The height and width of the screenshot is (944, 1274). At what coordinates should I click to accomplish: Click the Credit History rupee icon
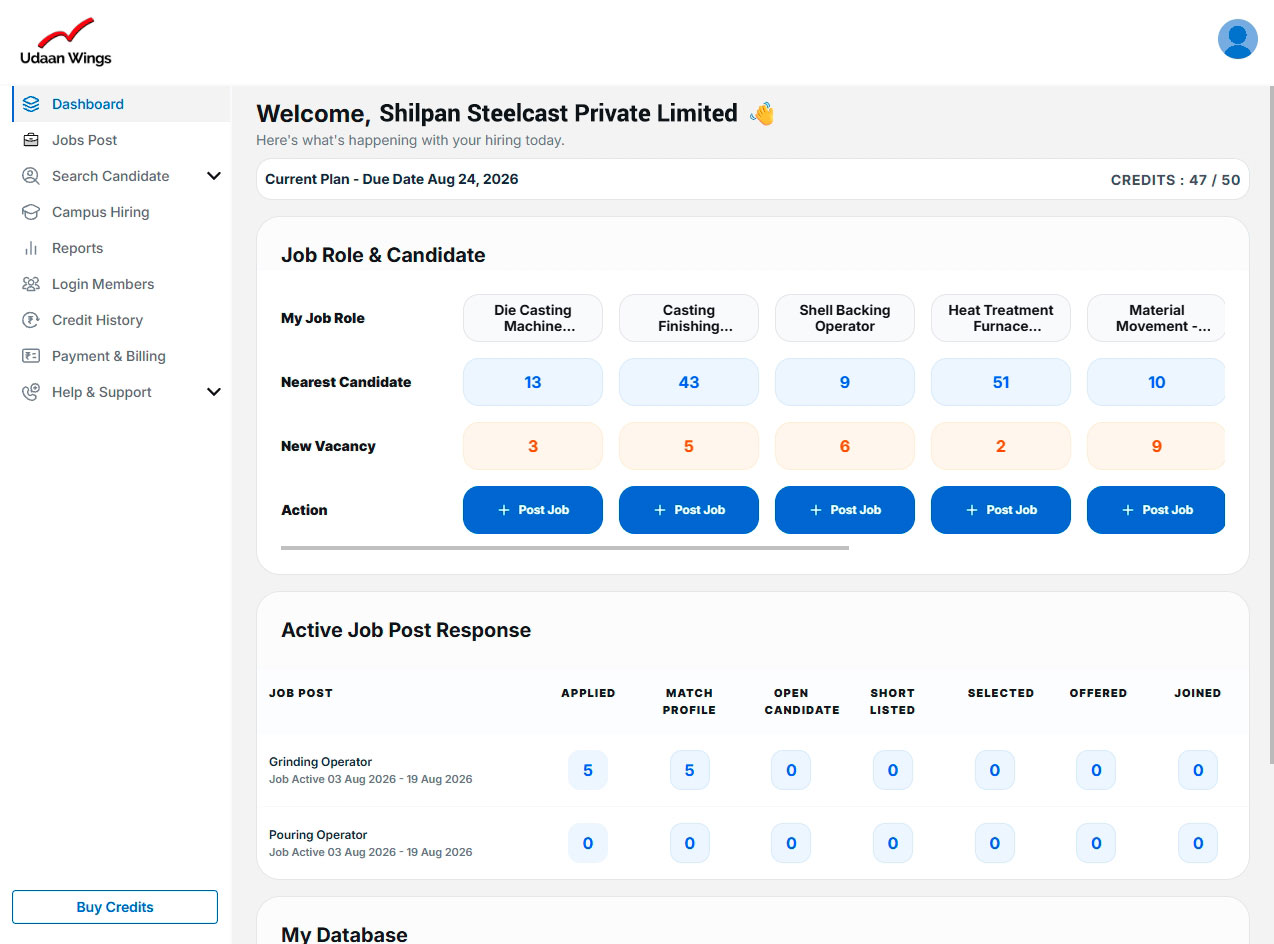(x=31, y=320)
